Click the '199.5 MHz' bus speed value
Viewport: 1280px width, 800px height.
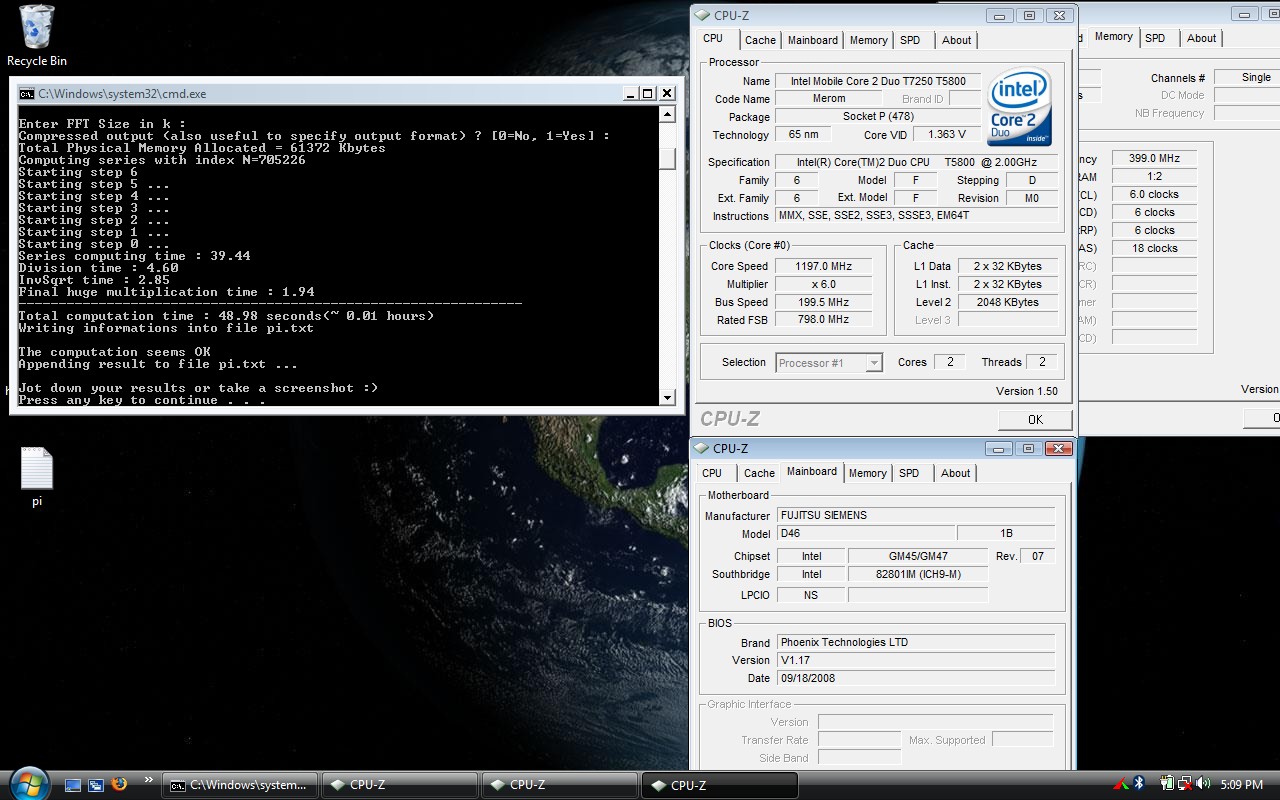(823, 302)
